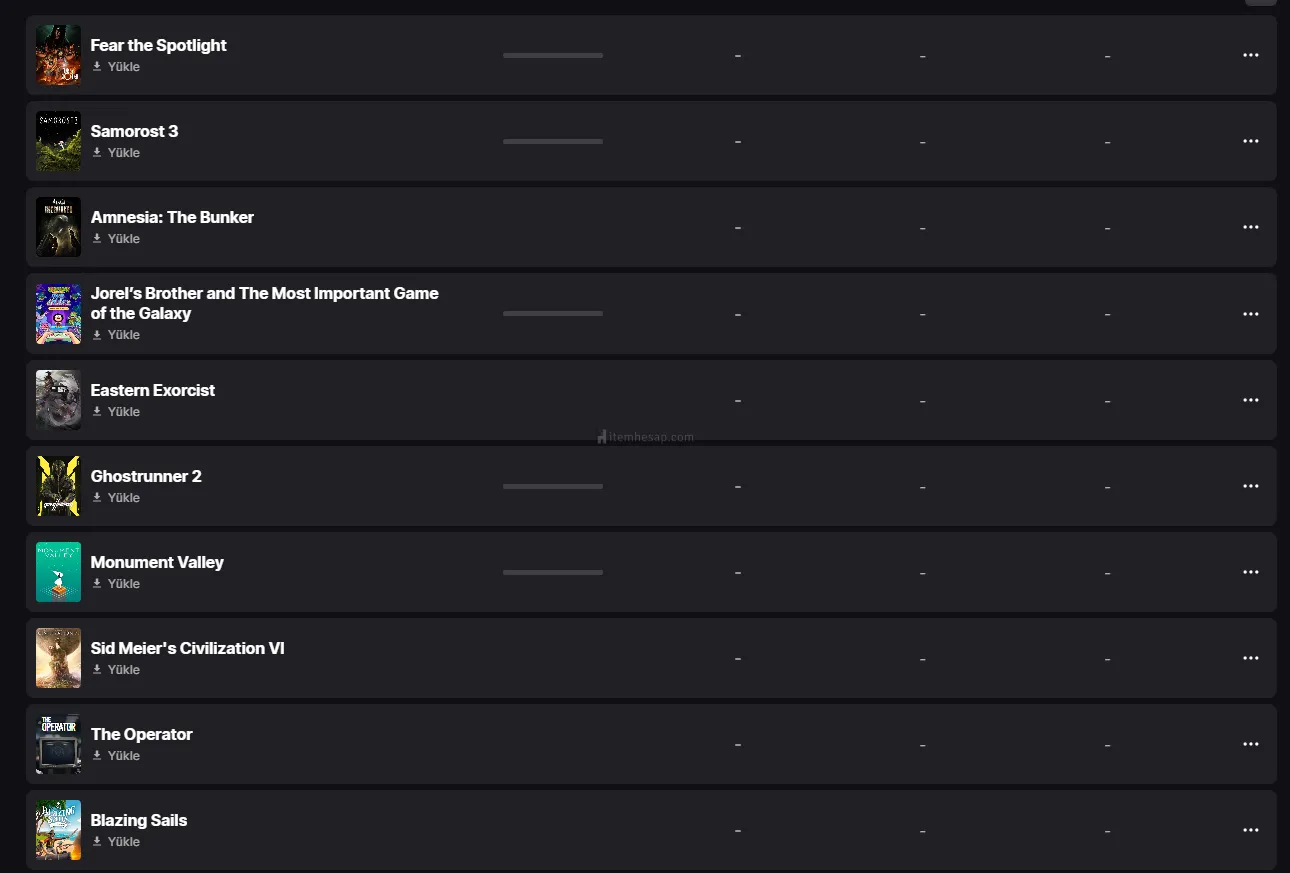Click the Blazing Sails title text
The width and height of the screenshot is (1290, 873).
(x=139, y=820)
